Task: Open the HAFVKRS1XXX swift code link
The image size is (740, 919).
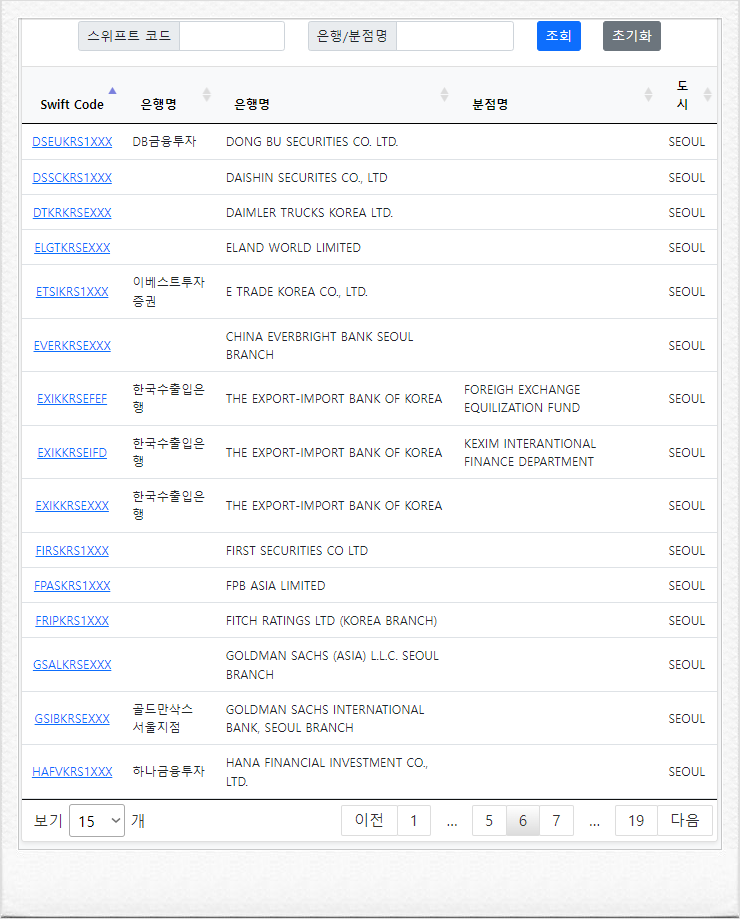Action: coord(72,772)
